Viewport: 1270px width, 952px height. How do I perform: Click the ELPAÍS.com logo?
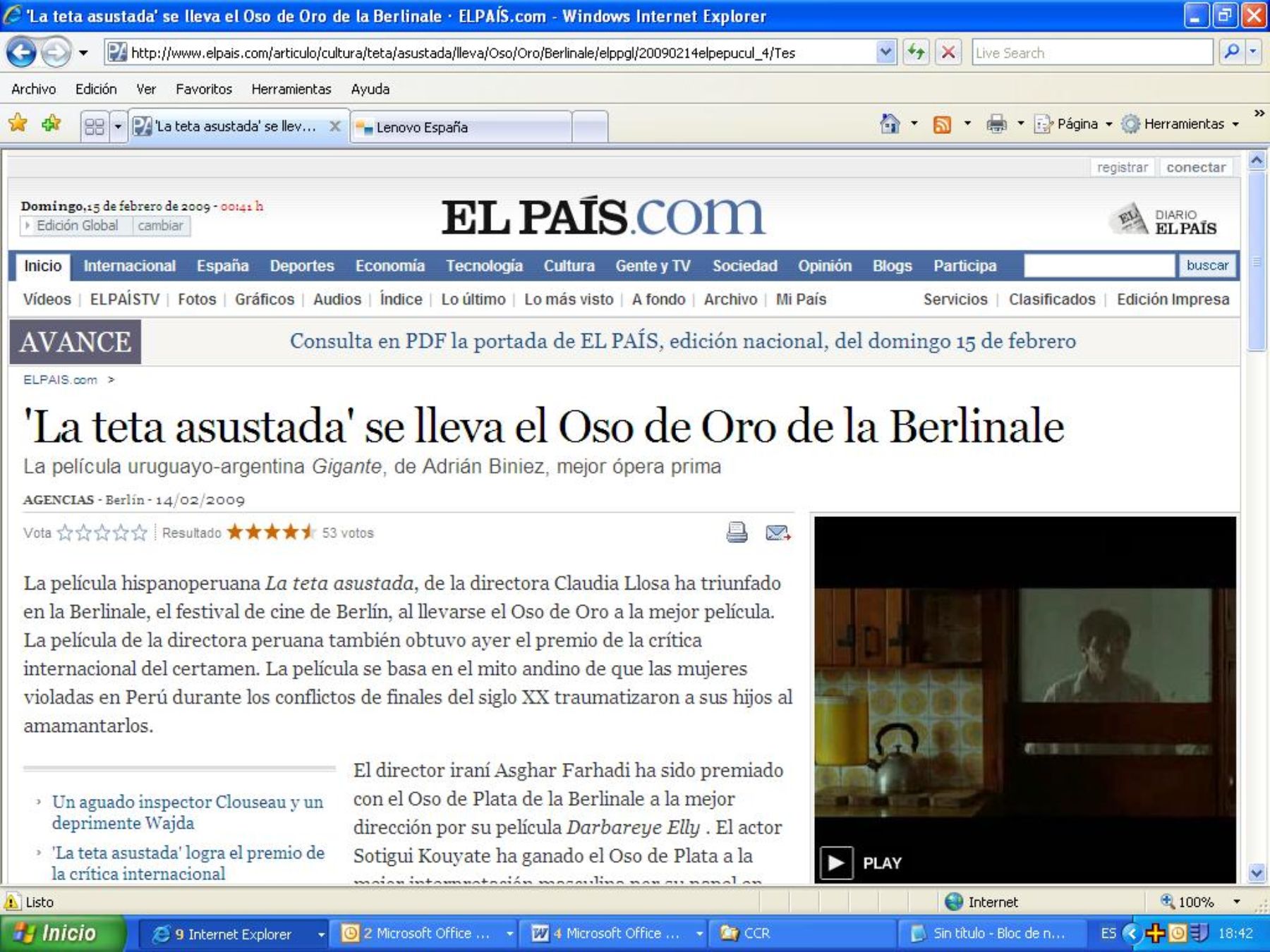(x=603, y=215)
